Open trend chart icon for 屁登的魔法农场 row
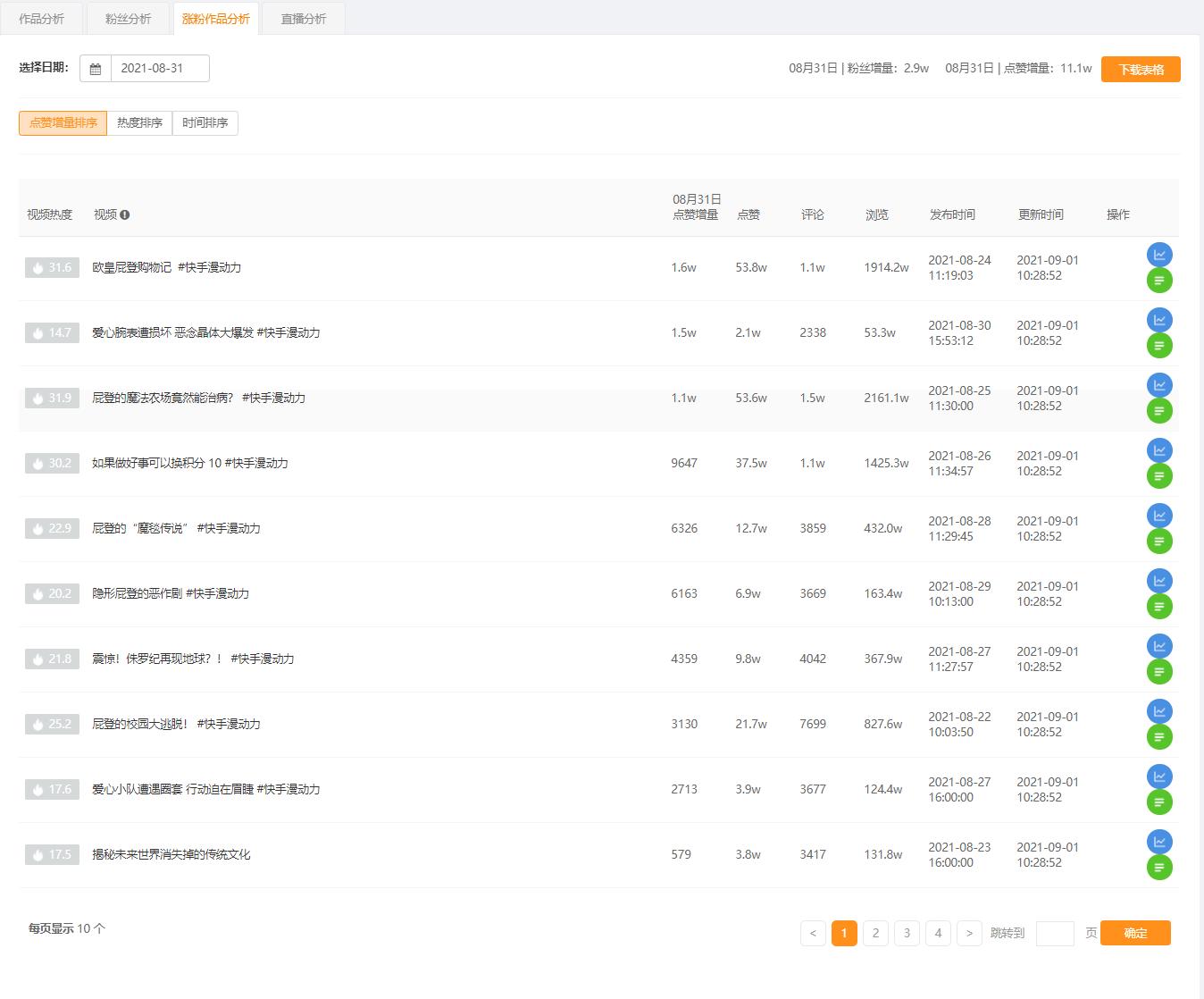The height and width of the screenshot is (999, 1204). 1159,385
